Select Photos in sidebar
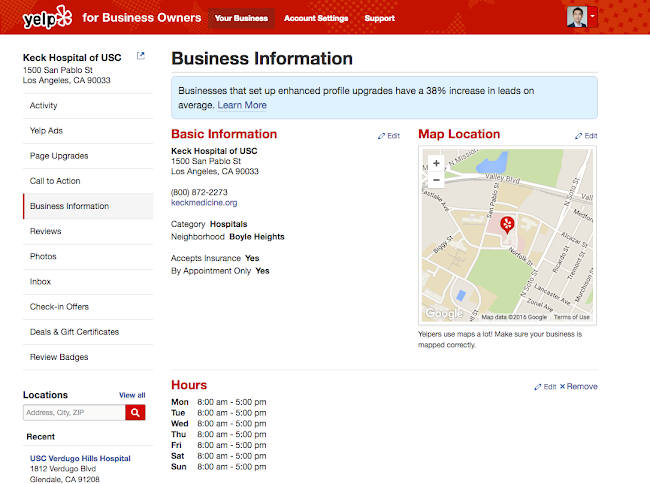 (88, 257)
